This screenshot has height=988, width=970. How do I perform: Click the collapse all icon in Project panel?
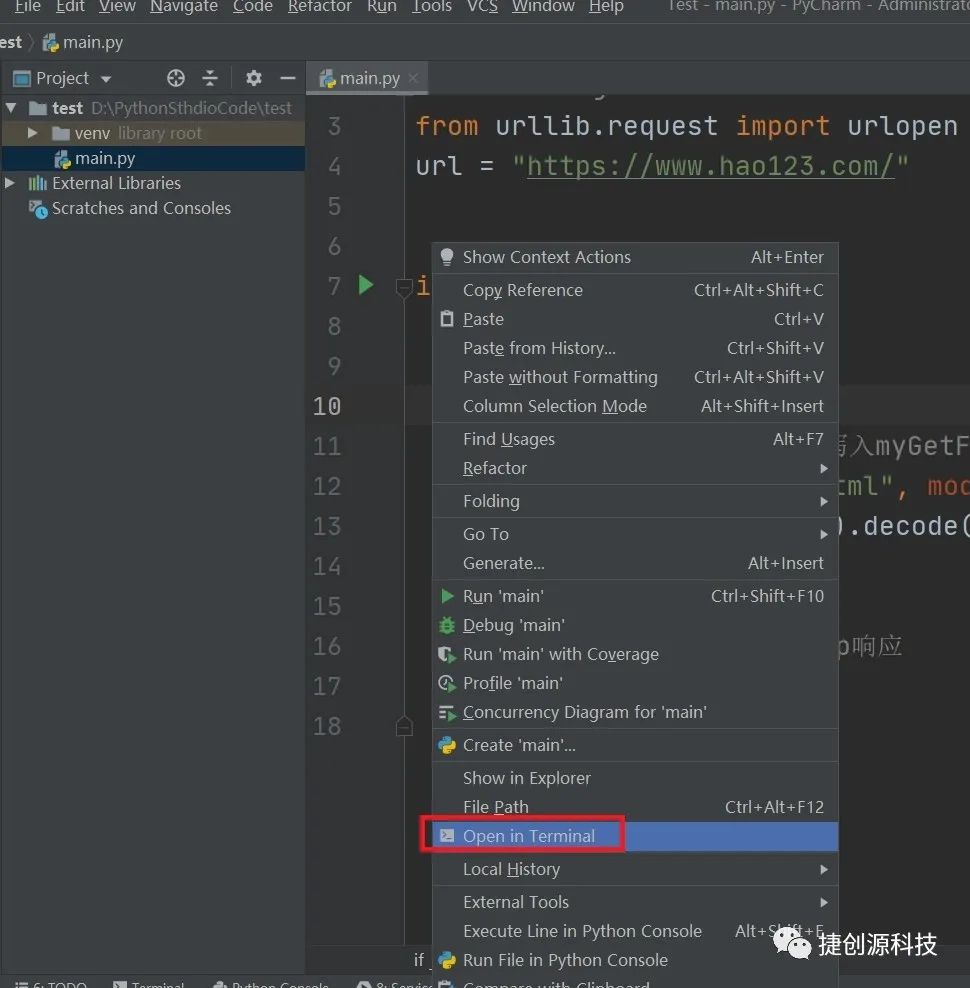pyautogui.click(x=210, y=78)
